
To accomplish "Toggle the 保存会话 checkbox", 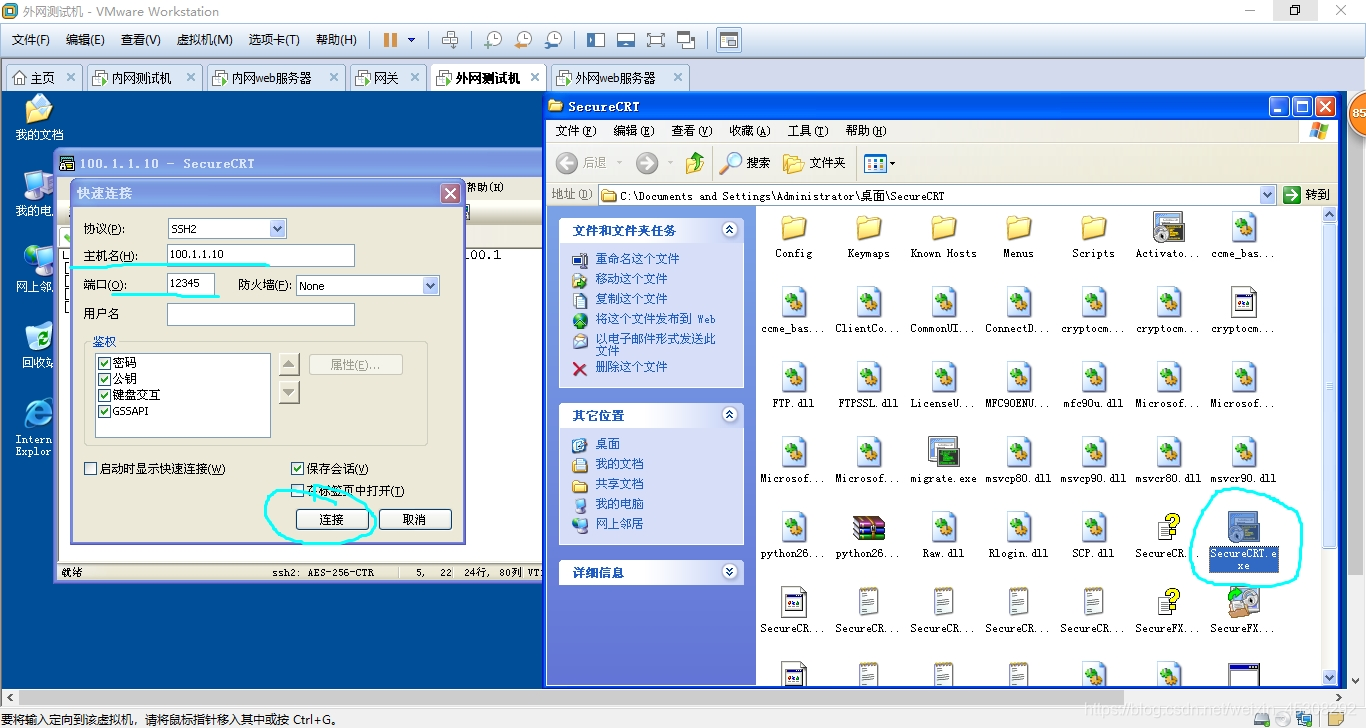I will coord(297,468).
